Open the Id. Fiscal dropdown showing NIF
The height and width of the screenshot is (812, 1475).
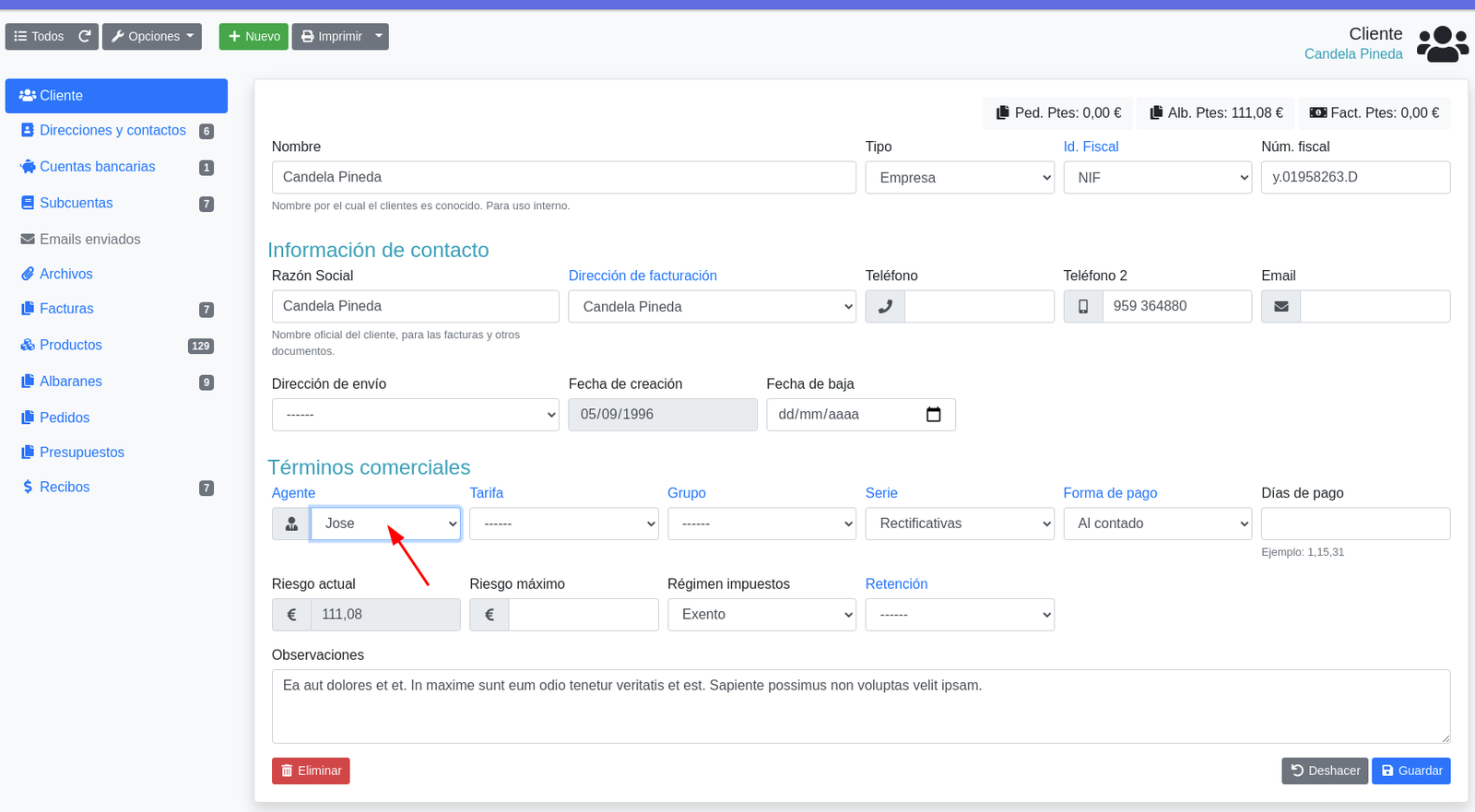tap(1158, 177)
